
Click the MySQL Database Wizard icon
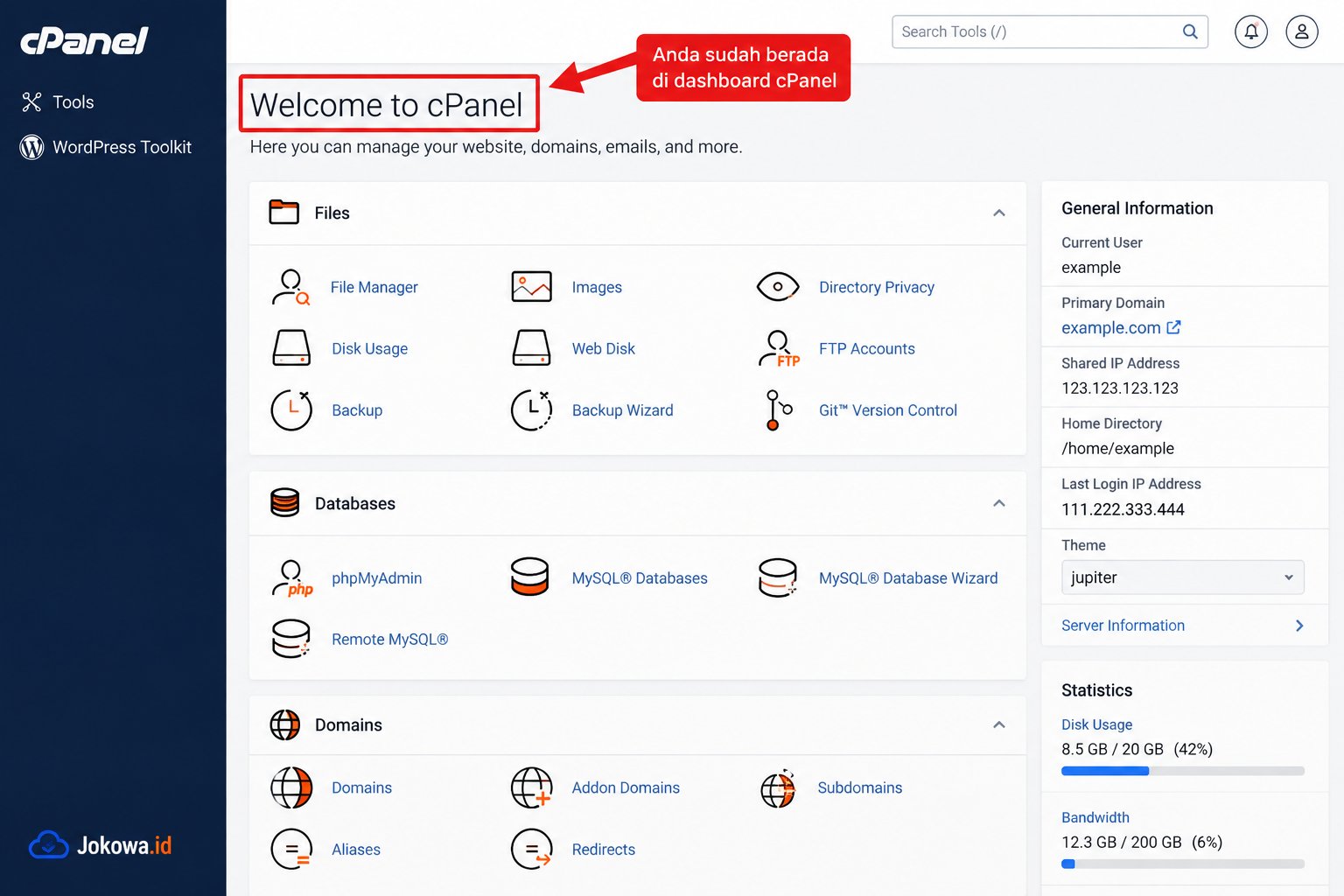tap(778, 577)
